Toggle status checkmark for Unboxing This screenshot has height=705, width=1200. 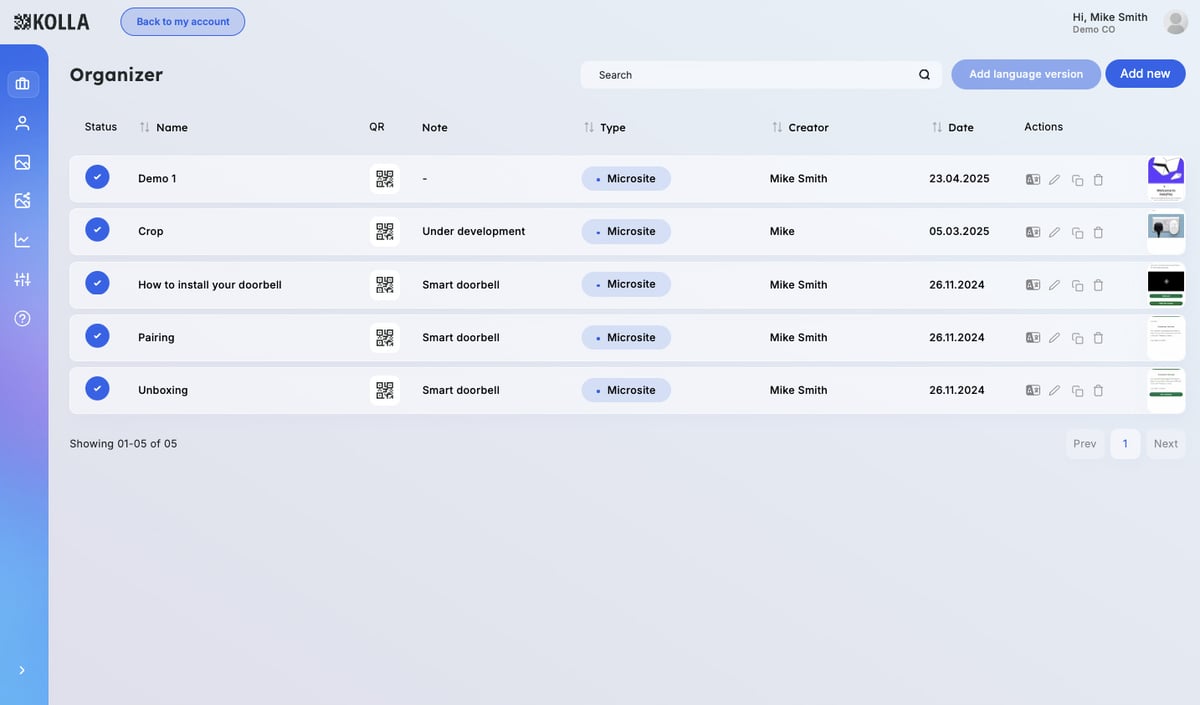(97, 389)
